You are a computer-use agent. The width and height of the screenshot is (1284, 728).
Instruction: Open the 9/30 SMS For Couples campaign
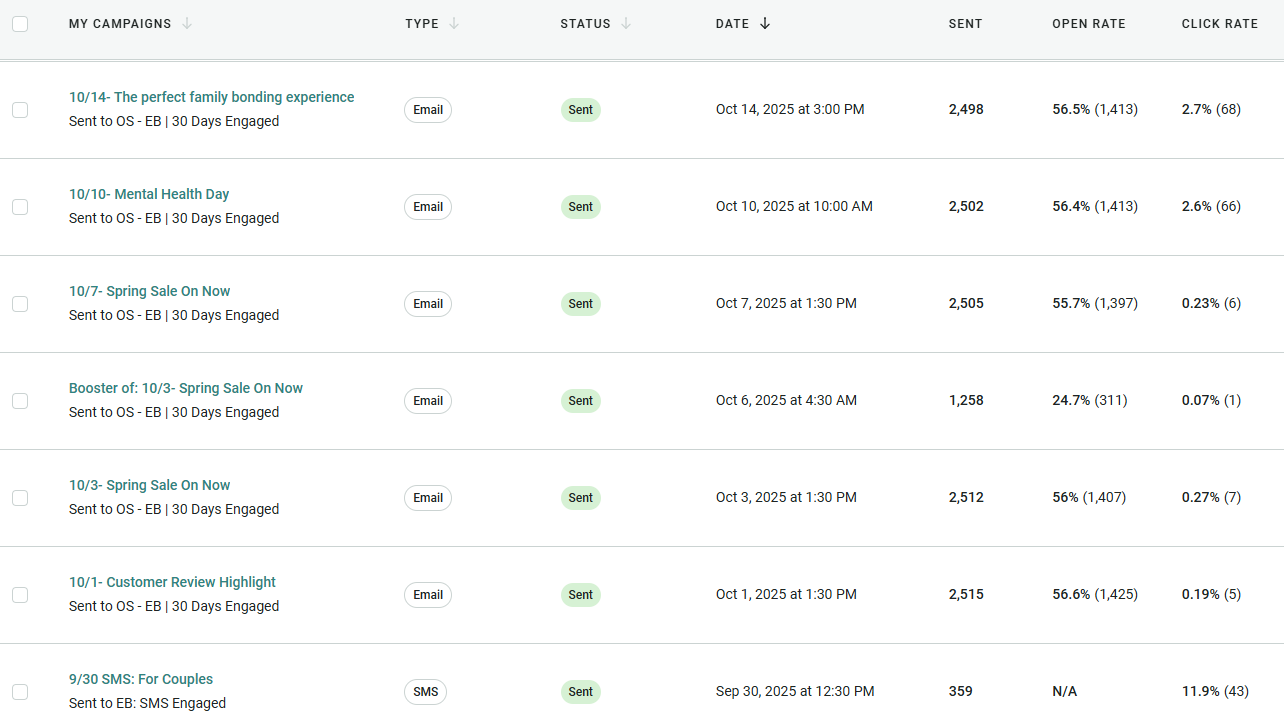141,679
